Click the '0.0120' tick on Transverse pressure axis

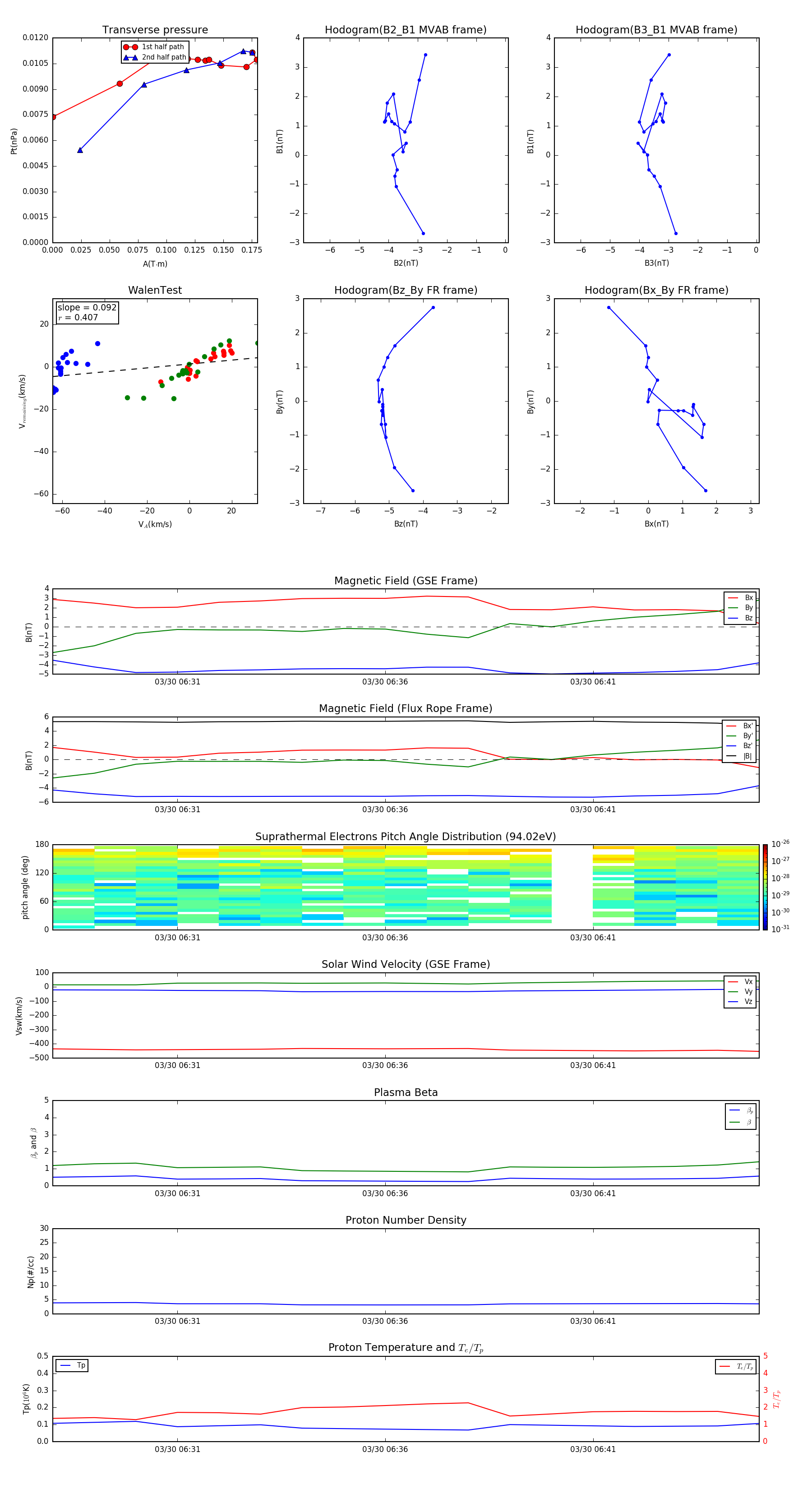pyautogui.click(x=35, y=37)
